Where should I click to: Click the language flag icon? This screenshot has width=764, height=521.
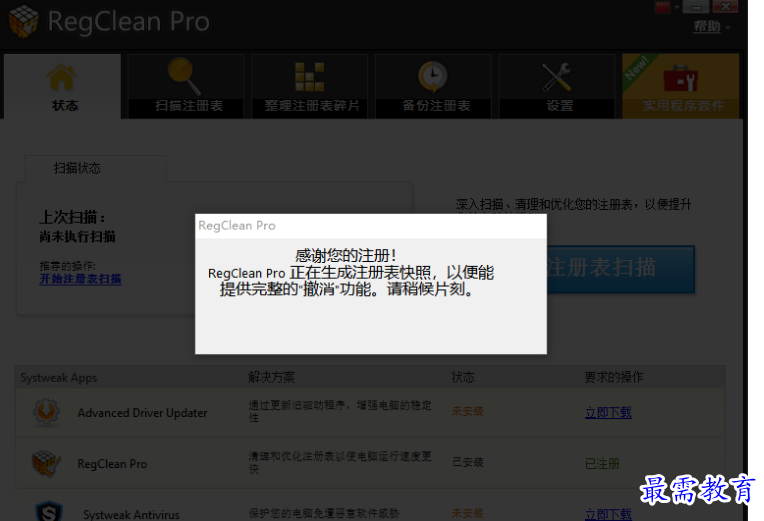[663, 7]
